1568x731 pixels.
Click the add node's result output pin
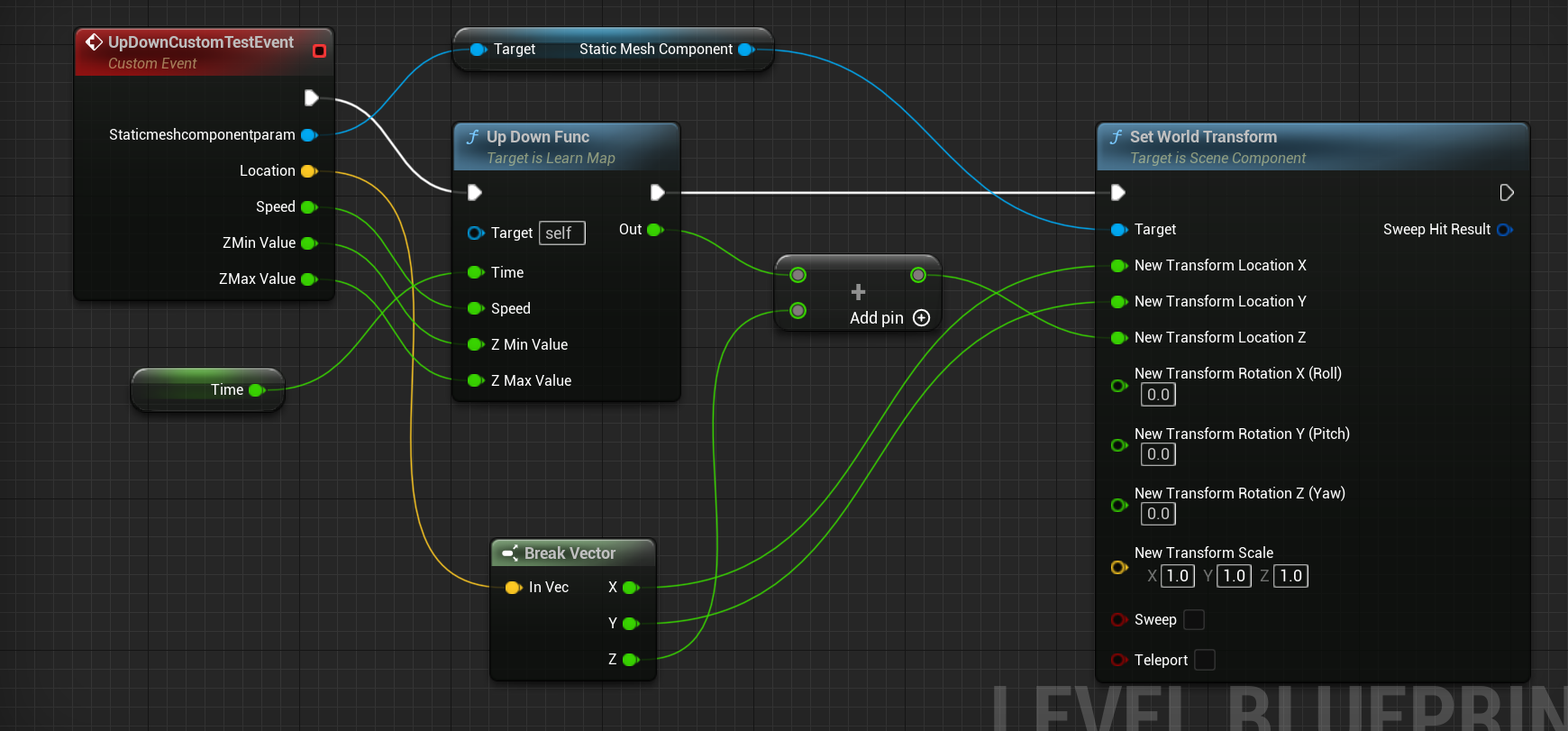[917, 275]
